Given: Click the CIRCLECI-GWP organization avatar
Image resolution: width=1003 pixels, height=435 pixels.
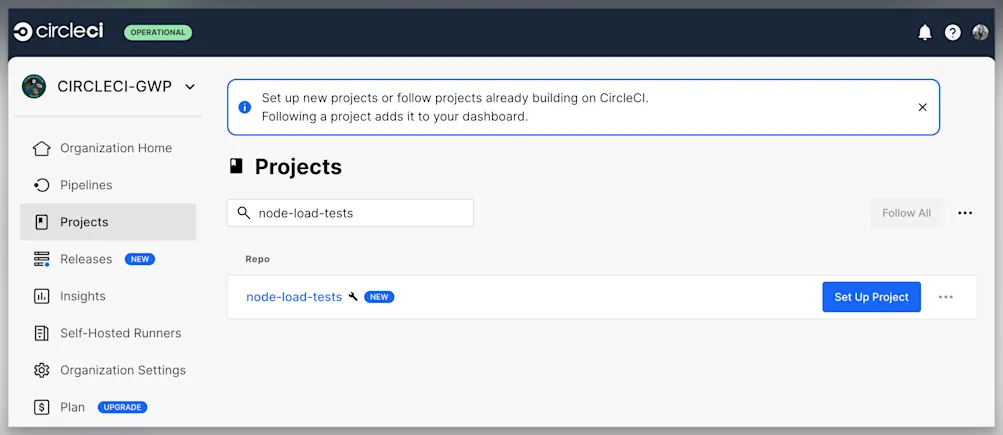Looking at the screenshot, I should [x=34, y=86].
